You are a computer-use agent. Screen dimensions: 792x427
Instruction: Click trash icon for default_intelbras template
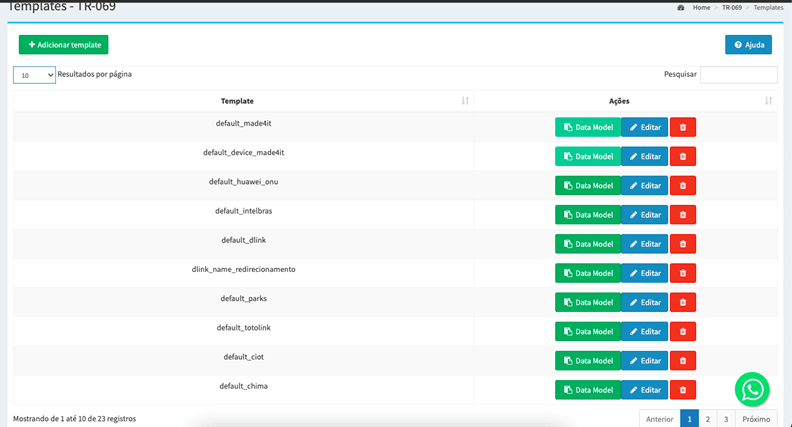(682, 215)
